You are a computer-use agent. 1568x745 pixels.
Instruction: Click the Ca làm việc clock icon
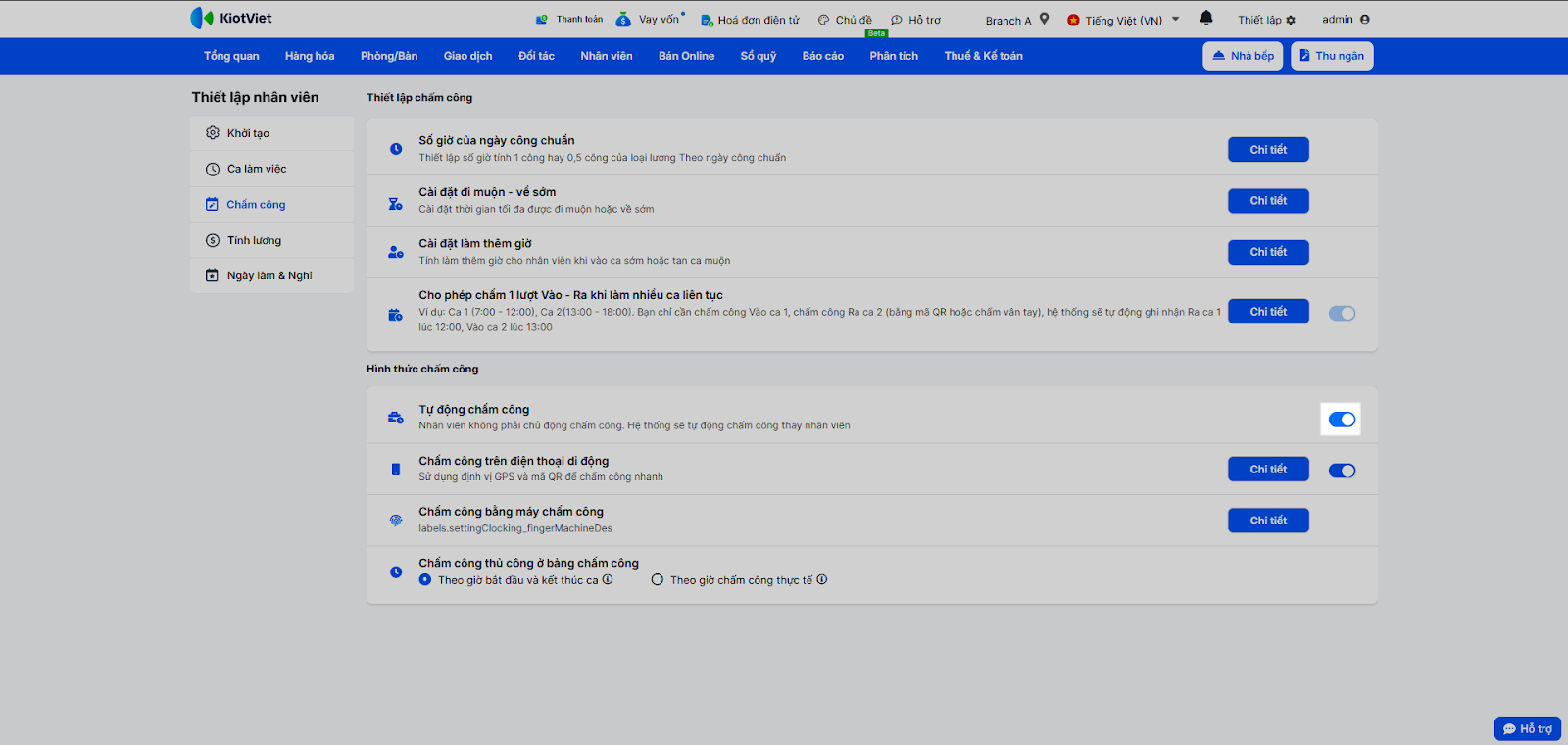(213, 169)
